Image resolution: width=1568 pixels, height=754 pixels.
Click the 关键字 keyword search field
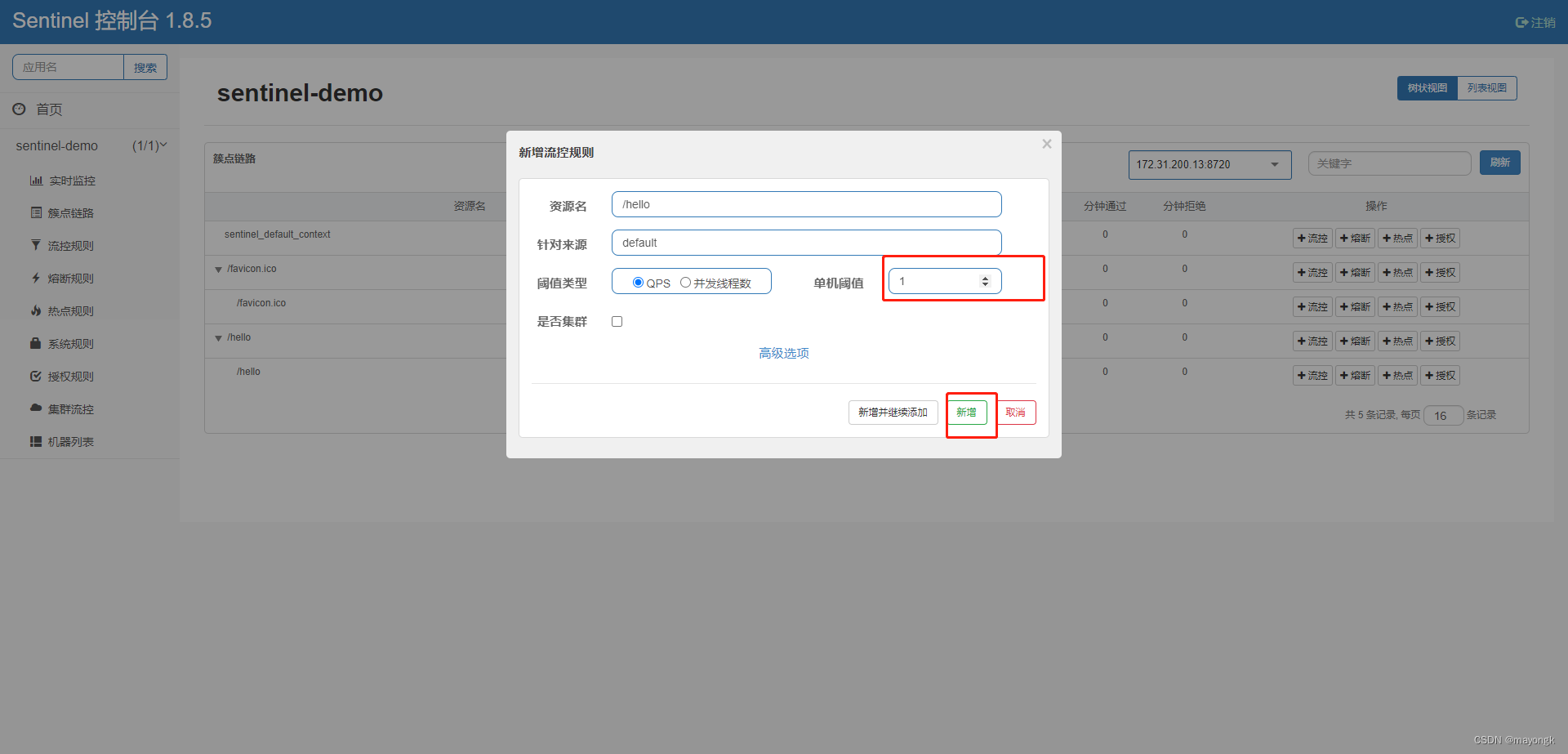[x=1388, y=163]
